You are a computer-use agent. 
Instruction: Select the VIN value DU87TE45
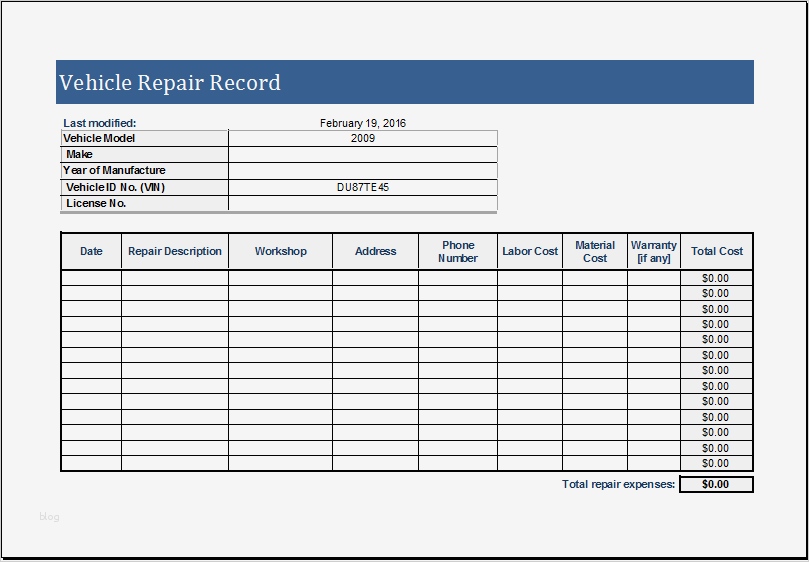363,187
